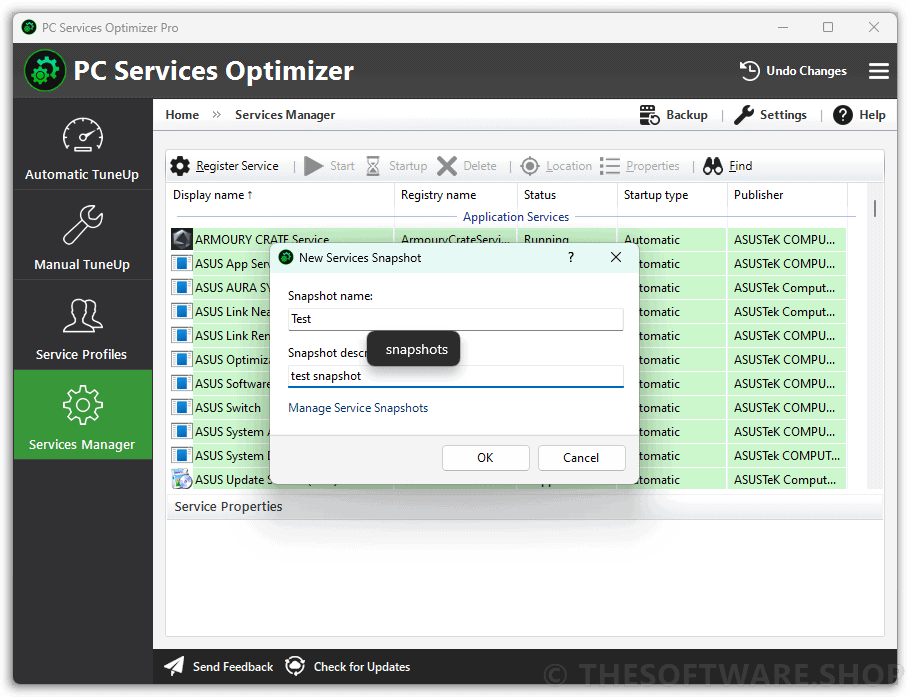Focus the snapshot description input field
Screen dimensions: 910x697
456,376
